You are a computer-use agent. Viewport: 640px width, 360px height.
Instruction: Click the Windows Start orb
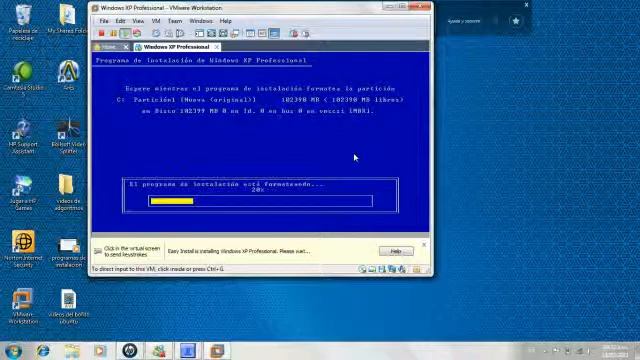[x=13, y=351]
